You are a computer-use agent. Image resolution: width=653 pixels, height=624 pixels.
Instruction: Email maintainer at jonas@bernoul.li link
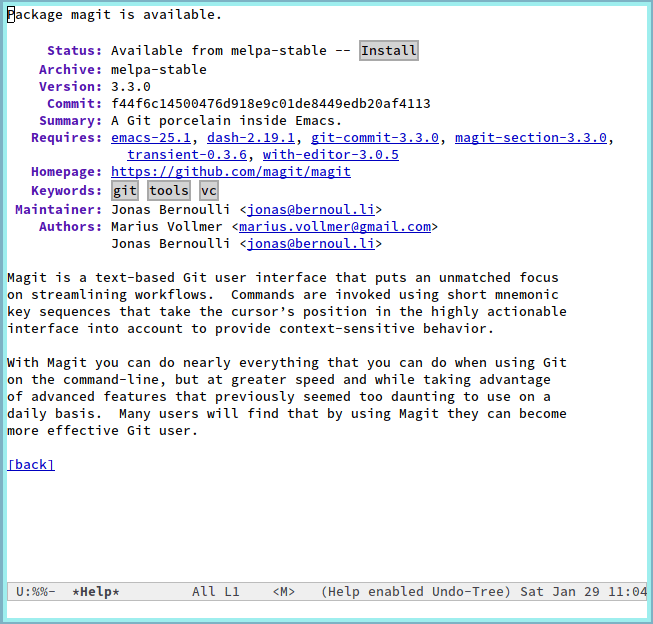coord(311,210)
